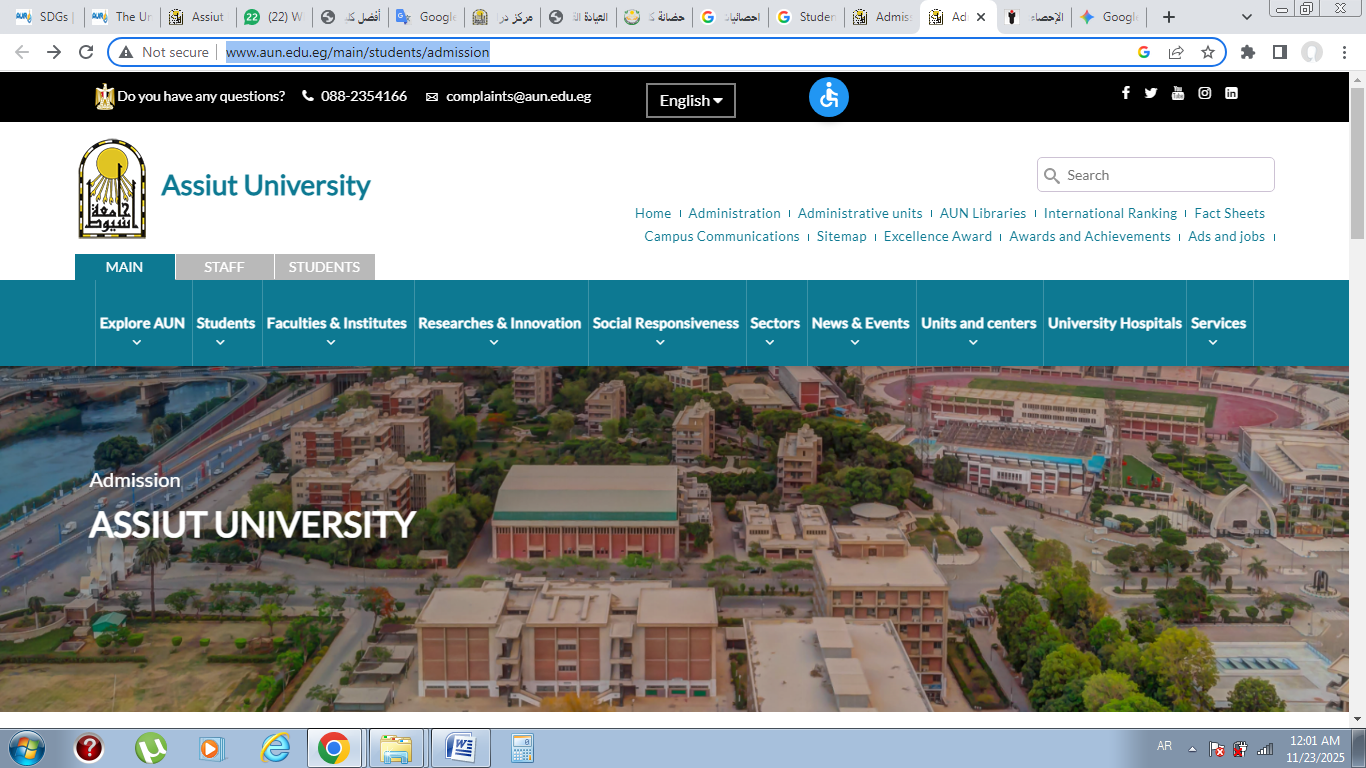Image resolution: width=1366 pixels, height=768 pixels.
Task: Open the Twitter social icon
Action: [1151, 93]
